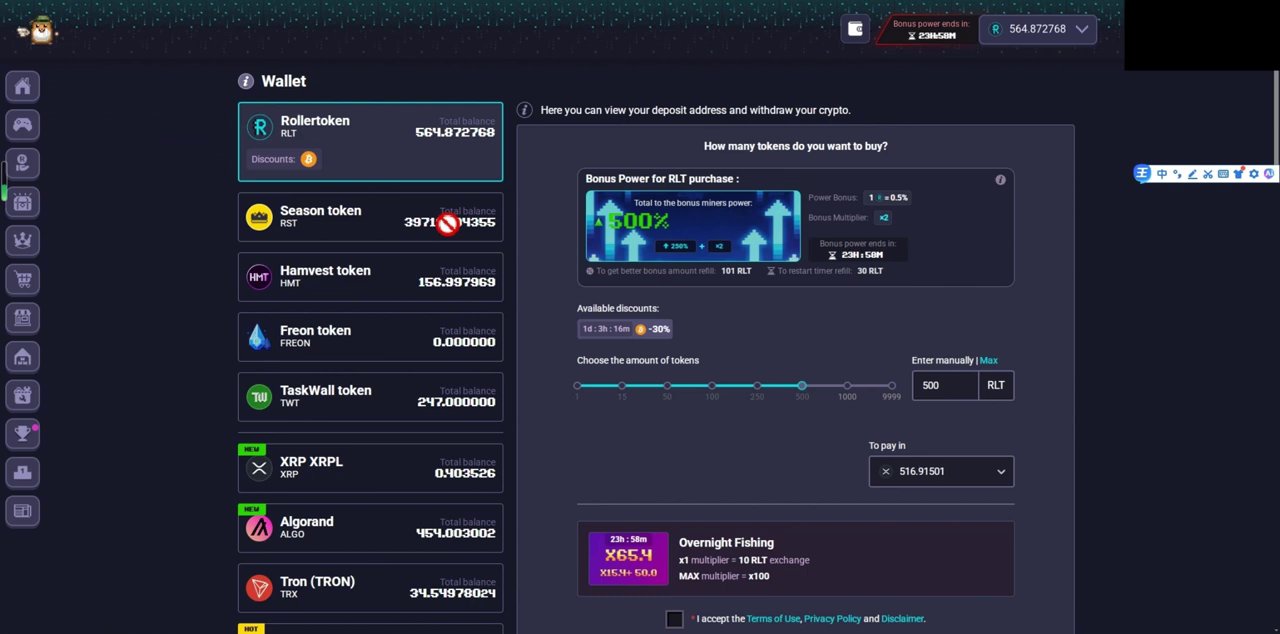Switch Chinese input mode on floating toolbar
The image size is (1280, 634).
[x=1162, y=174]
